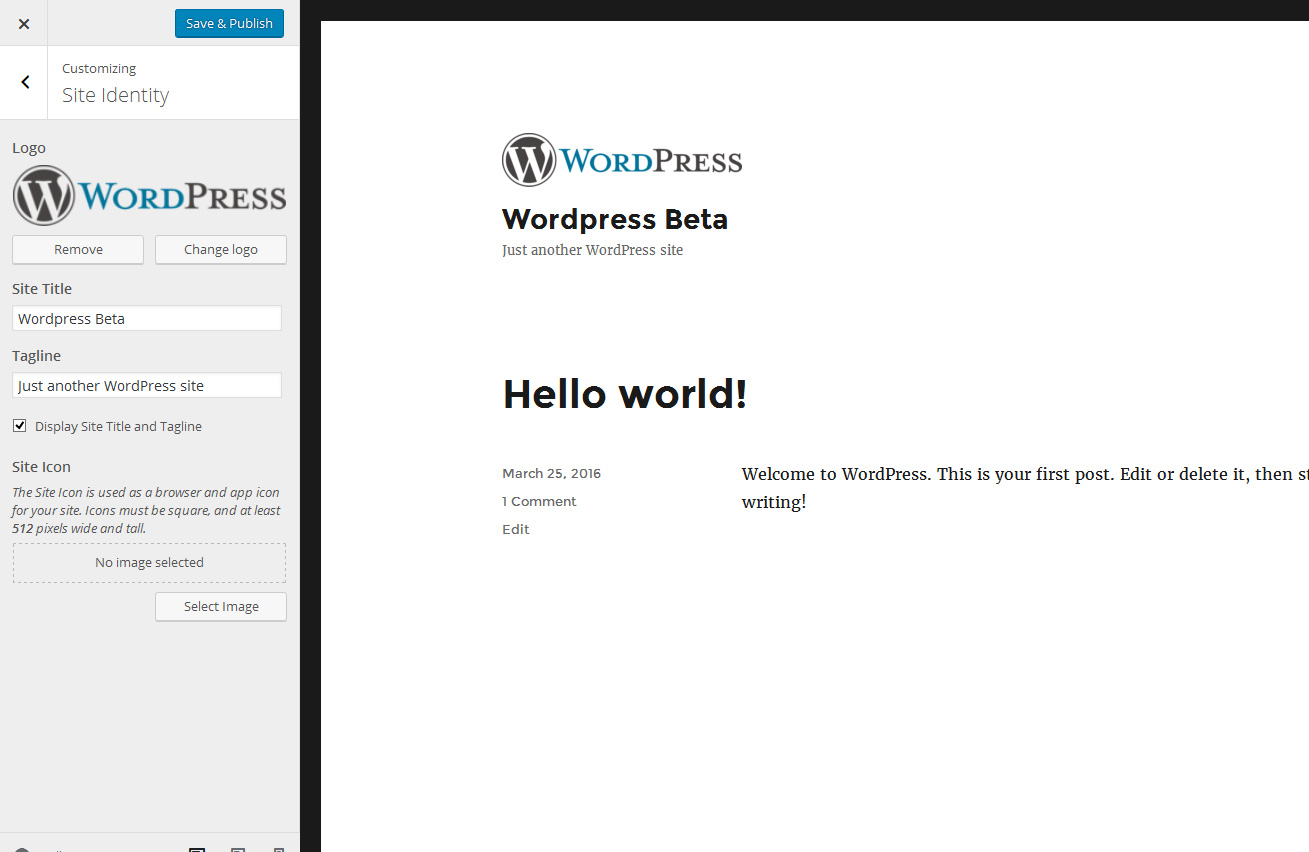The width and height of the screenshot is (1309, 852).
Task: Click the Save & Publish button
Action: pyautogui.click(x=229, y=23)
